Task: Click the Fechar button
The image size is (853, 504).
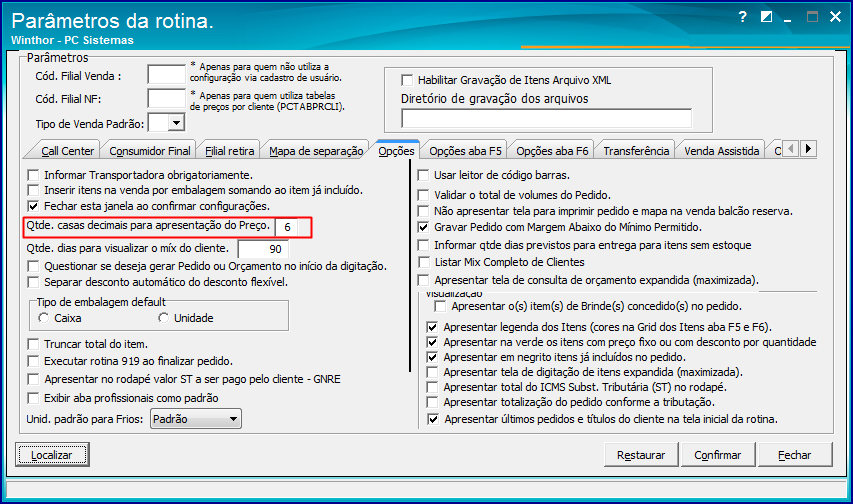Action: [x=795, y=454]
